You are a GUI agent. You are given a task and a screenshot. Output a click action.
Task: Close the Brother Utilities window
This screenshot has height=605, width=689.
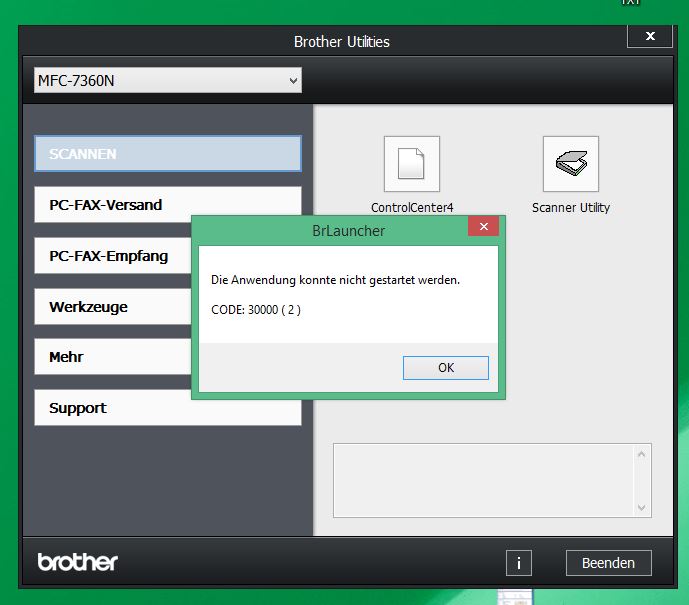tap(650, 36)
